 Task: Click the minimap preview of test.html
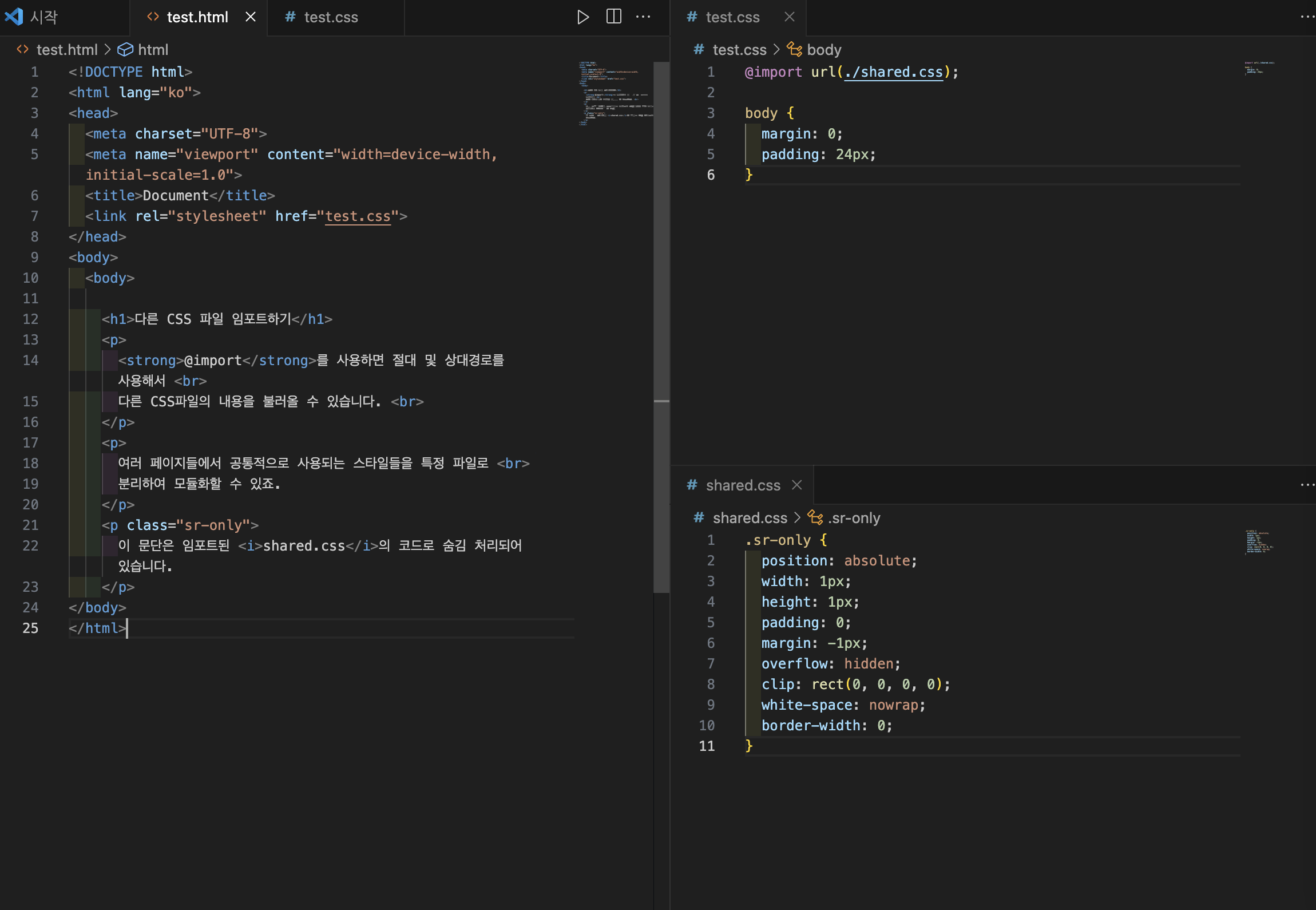pyautogui.click(x=615, y=93)
